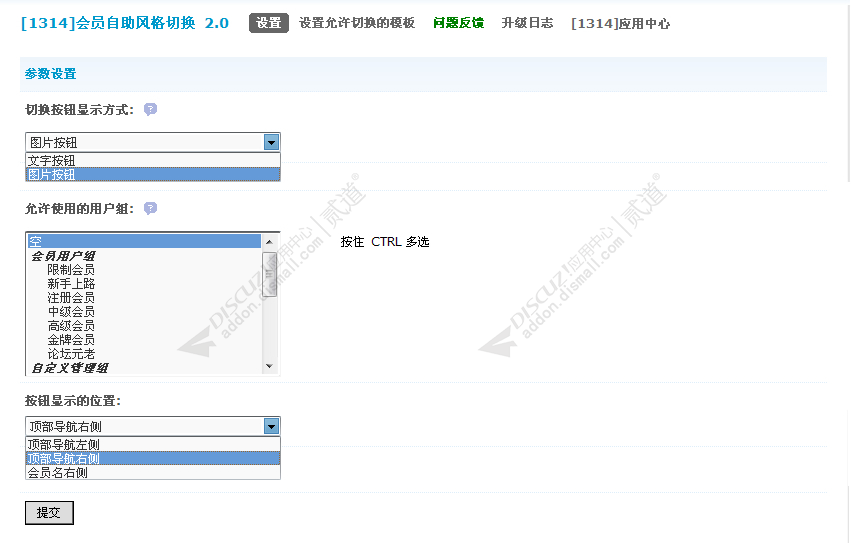The image size is (851, 543).
Task: Click user group list scroll down arrow
Action: click(x=270, y=367)
